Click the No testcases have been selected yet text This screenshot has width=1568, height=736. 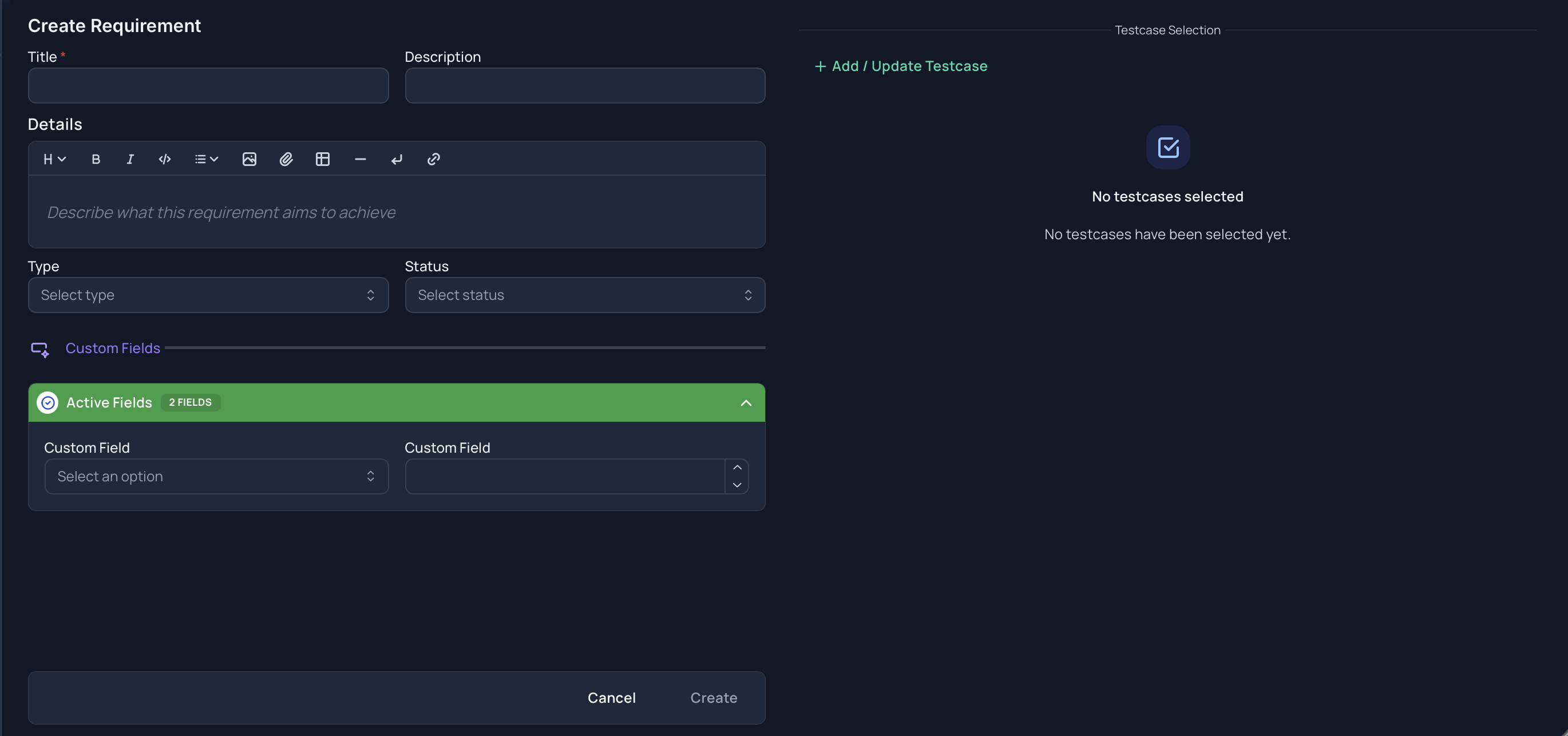pos(1167,235)
